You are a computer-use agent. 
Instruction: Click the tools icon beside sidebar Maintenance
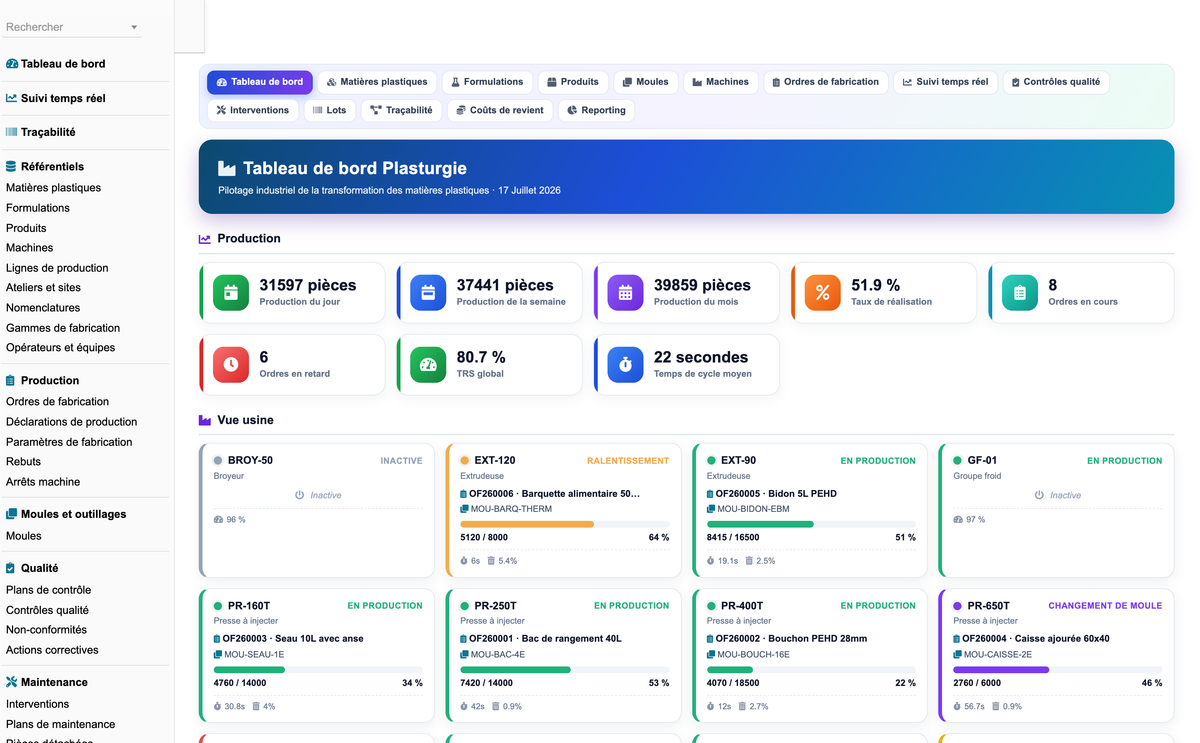[x=12, y=682]
